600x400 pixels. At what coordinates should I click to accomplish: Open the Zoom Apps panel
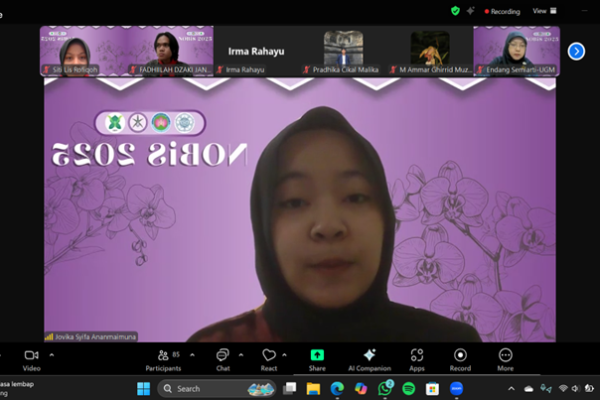coord(417,360)
